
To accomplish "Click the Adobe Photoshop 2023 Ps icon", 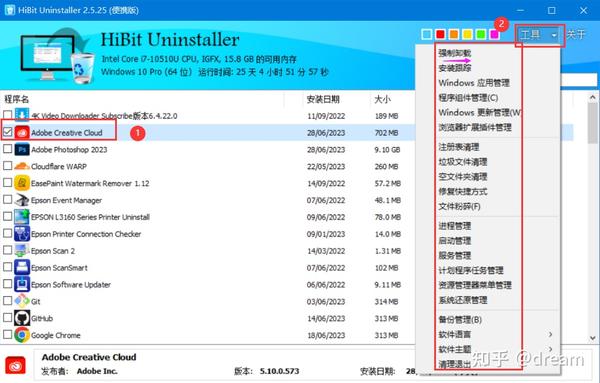I will click(x=22, y=149).
